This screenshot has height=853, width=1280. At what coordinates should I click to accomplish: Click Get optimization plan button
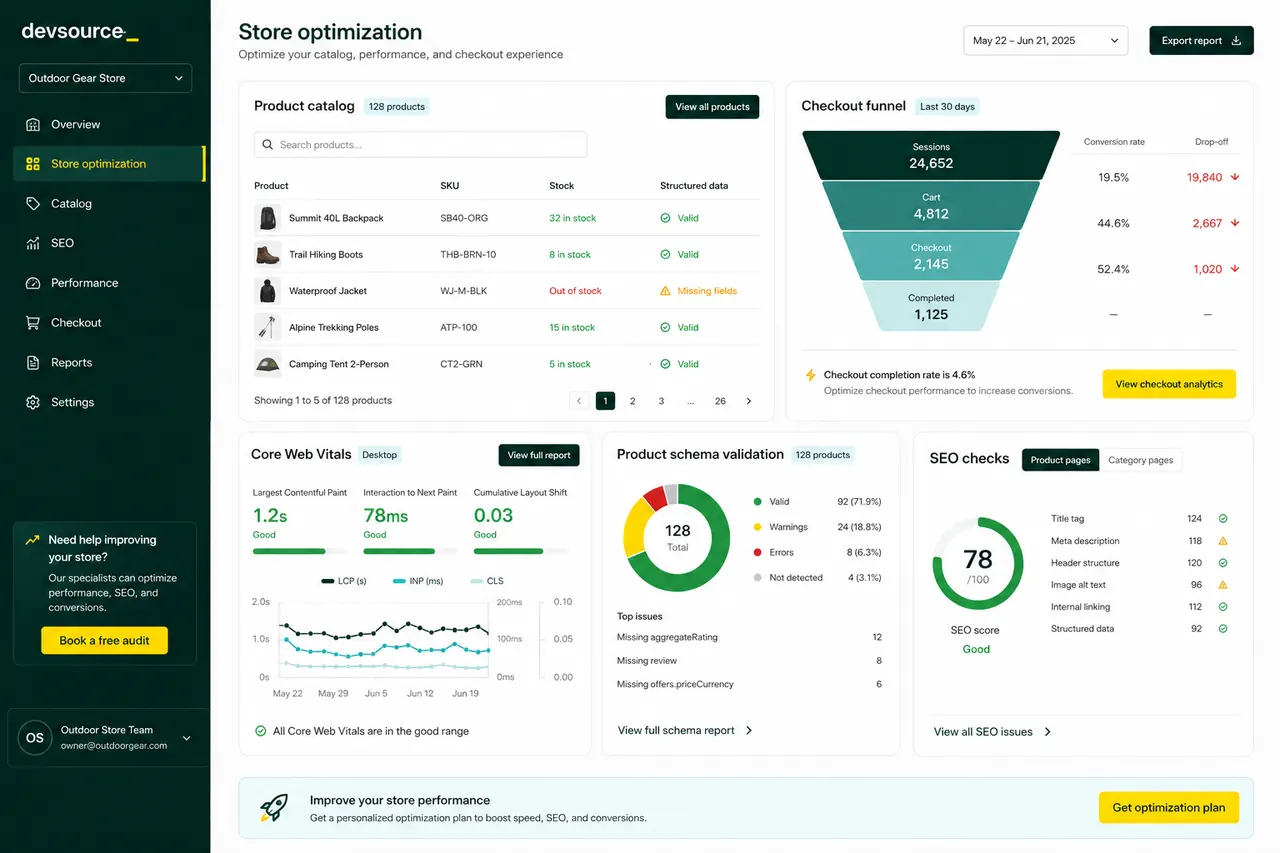coord(1169,808)
